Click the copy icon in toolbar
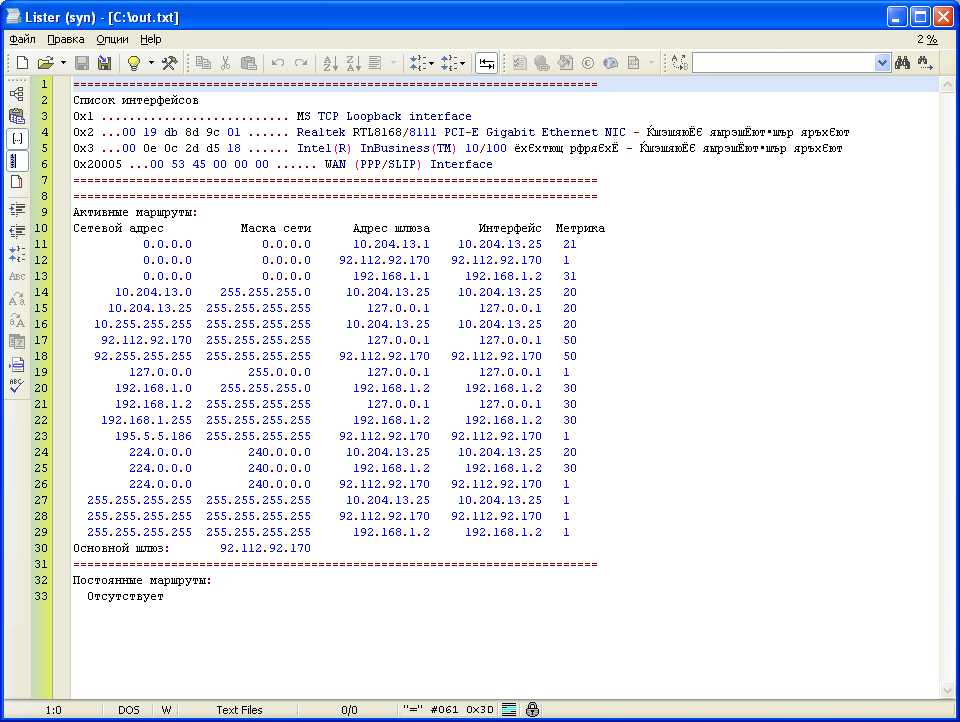The width and height of the screenshot is (960, 722). (x=203, y=62)
